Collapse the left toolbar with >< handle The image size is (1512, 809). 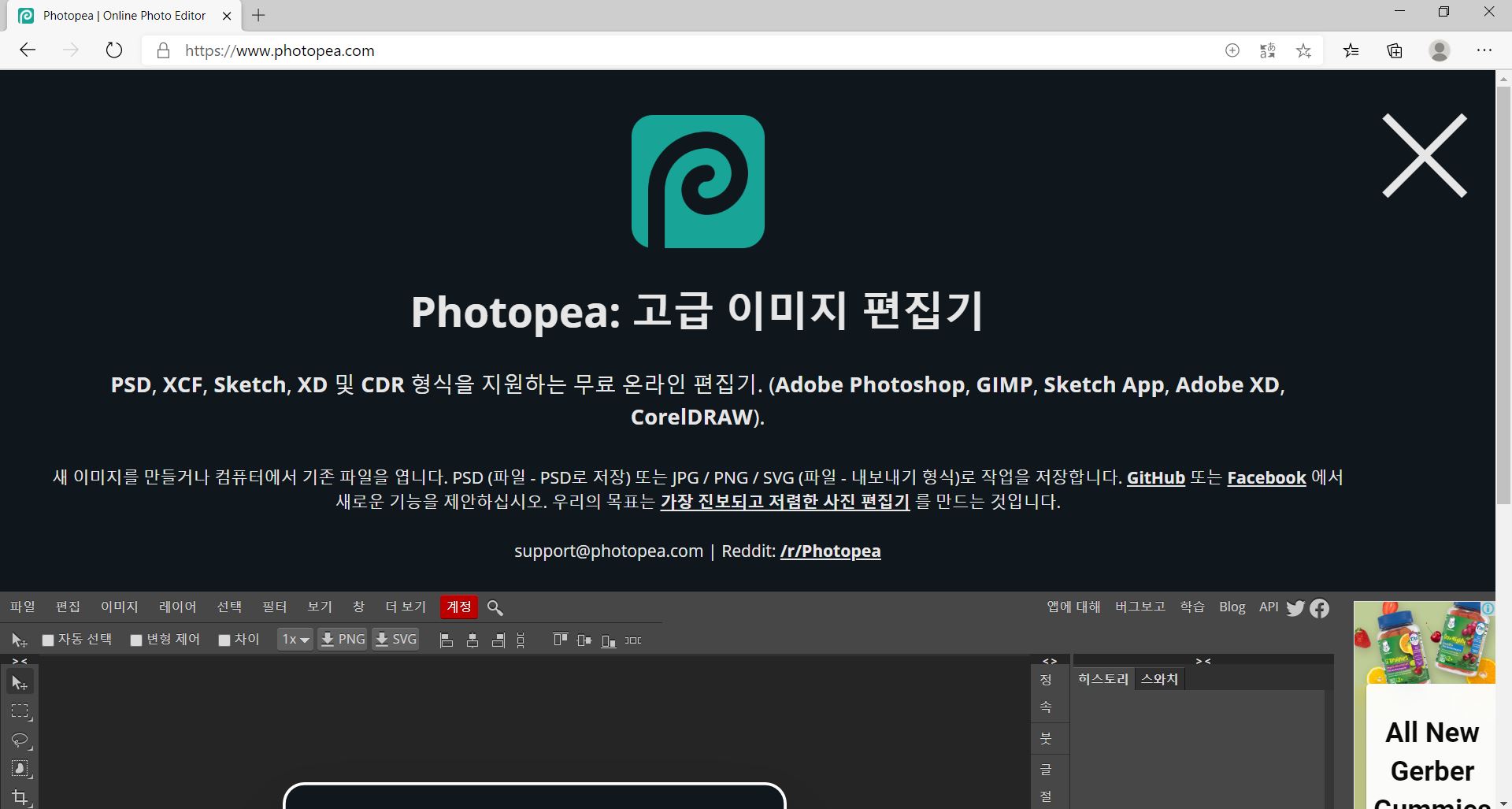click(20, 661)
